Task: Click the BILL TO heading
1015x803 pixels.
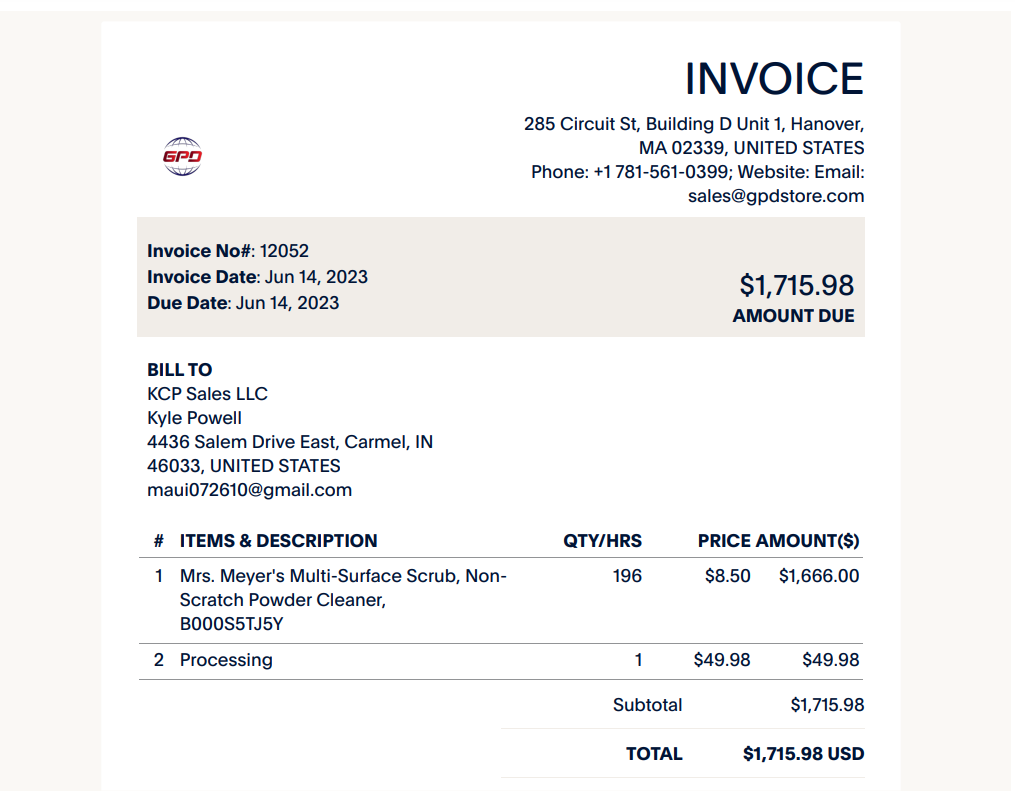Action: tap(179, 370)
